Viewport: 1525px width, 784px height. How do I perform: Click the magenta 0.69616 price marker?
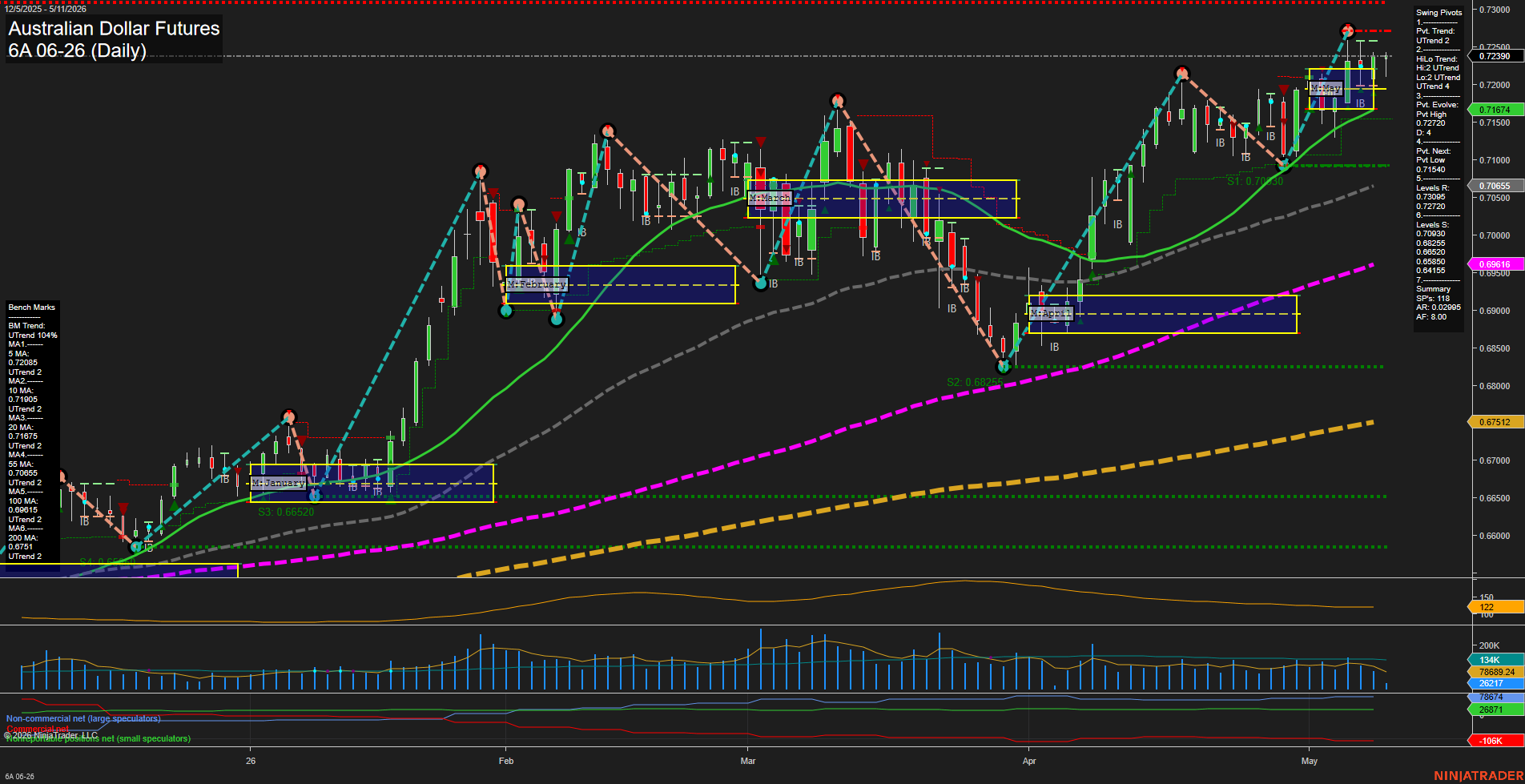(1495, 264)
